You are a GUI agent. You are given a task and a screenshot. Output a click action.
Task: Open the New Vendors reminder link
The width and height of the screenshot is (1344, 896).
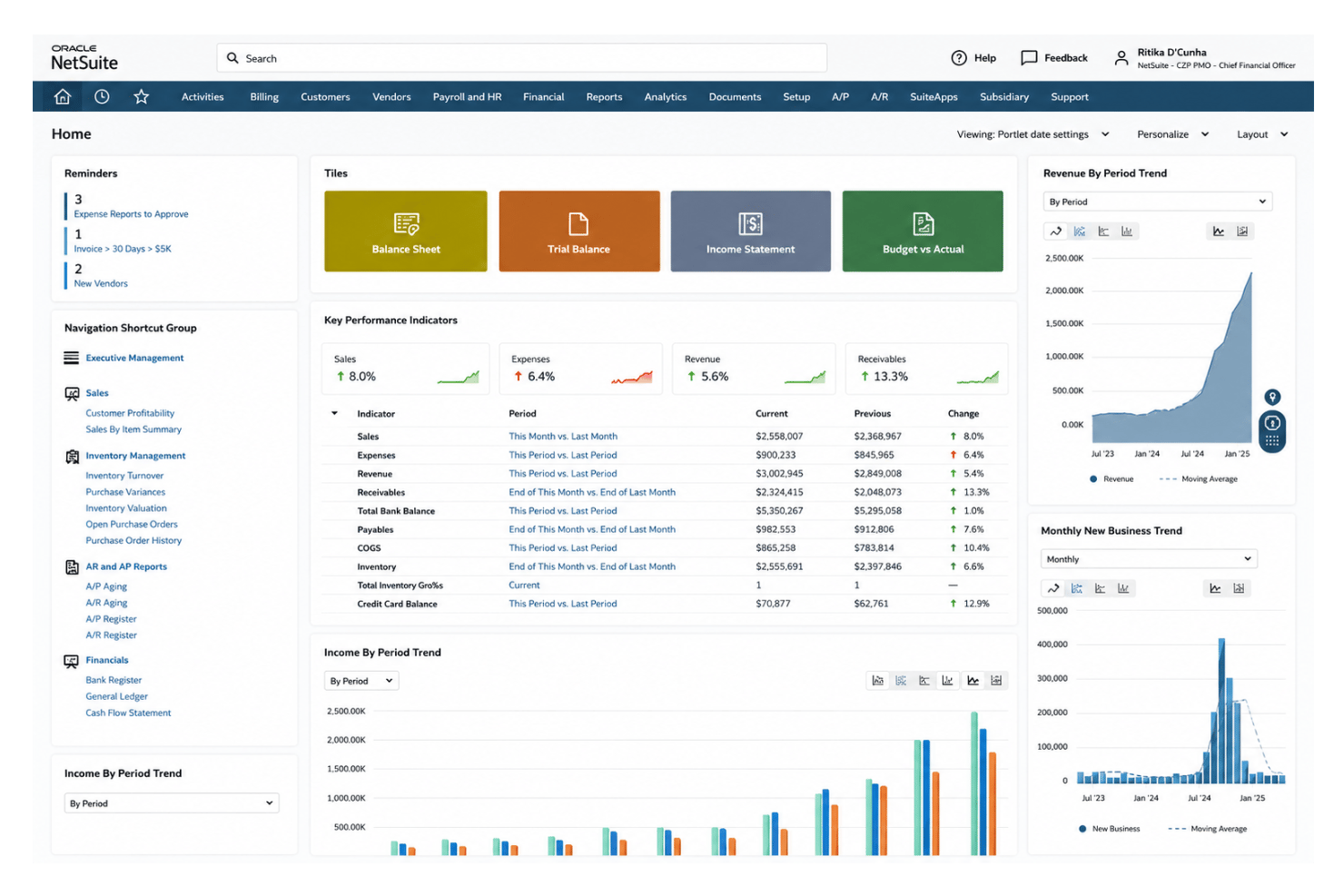pyautogui.click(x=101, y=283)
